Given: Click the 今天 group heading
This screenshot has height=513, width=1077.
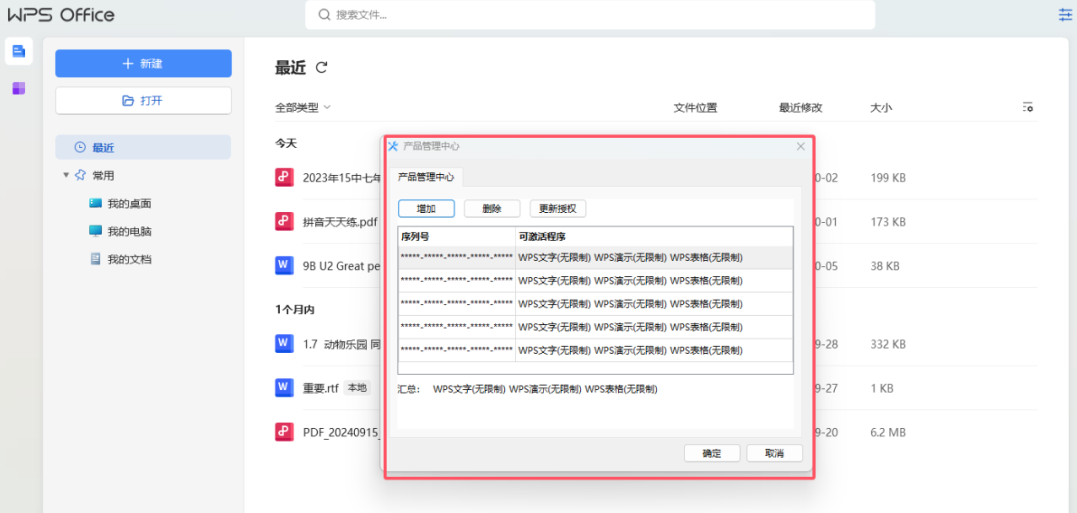Looking at the screenshot, I should click(x=286, y=144).
